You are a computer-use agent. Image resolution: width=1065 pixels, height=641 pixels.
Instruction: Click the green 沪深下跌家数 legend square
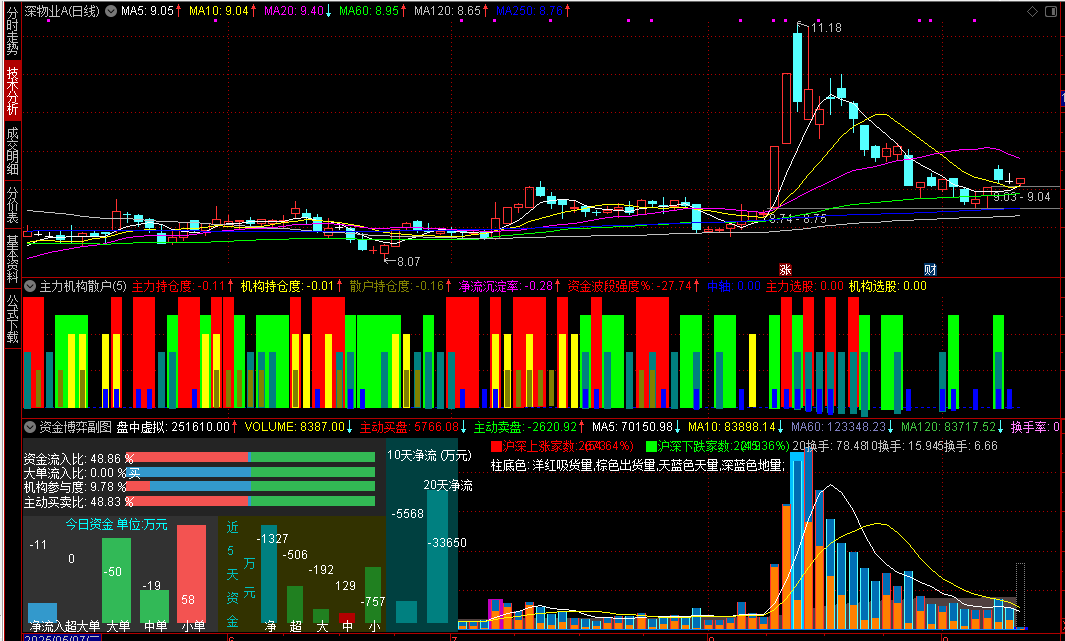[651, 446]
